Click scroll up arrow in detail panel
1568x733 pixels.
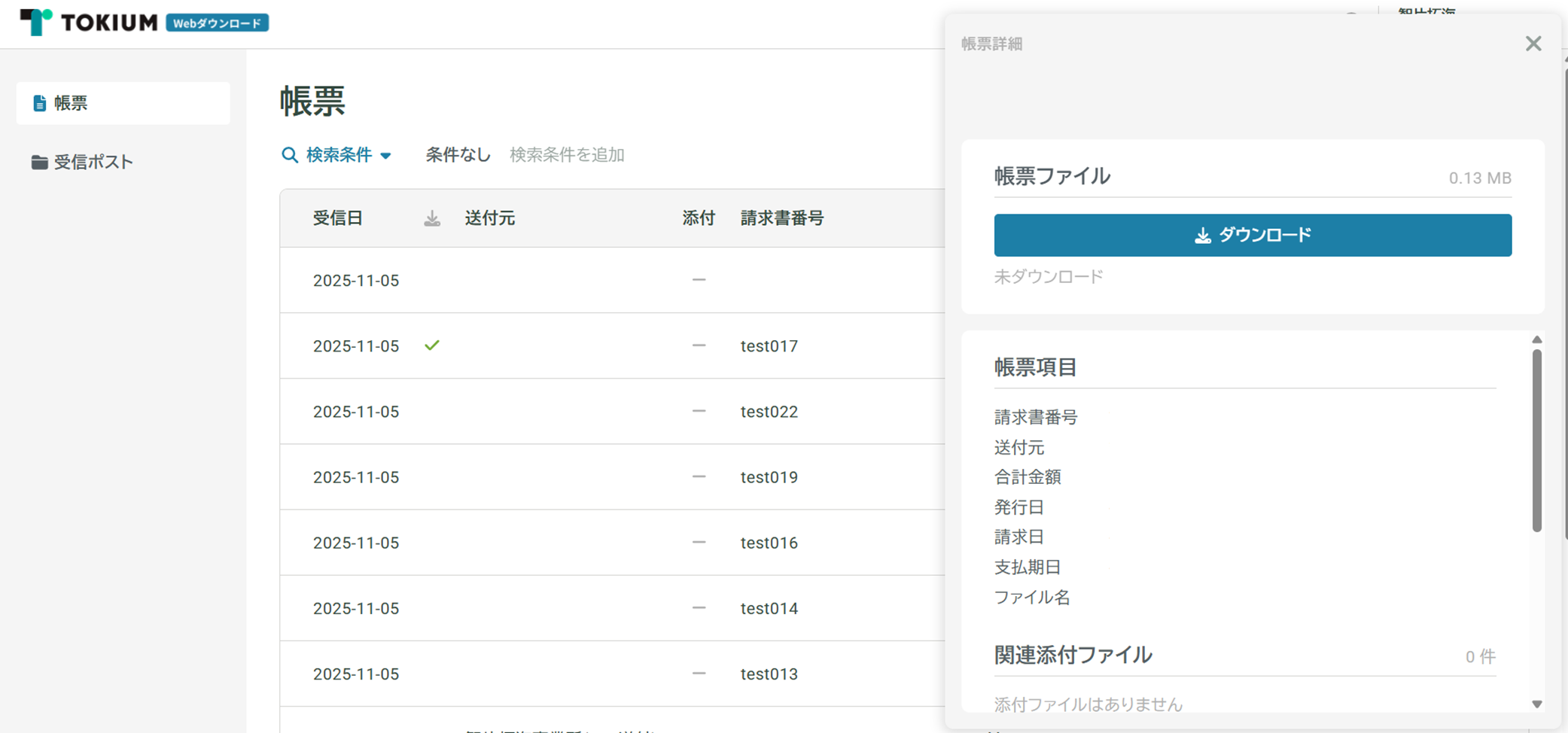coord(1536,340)
